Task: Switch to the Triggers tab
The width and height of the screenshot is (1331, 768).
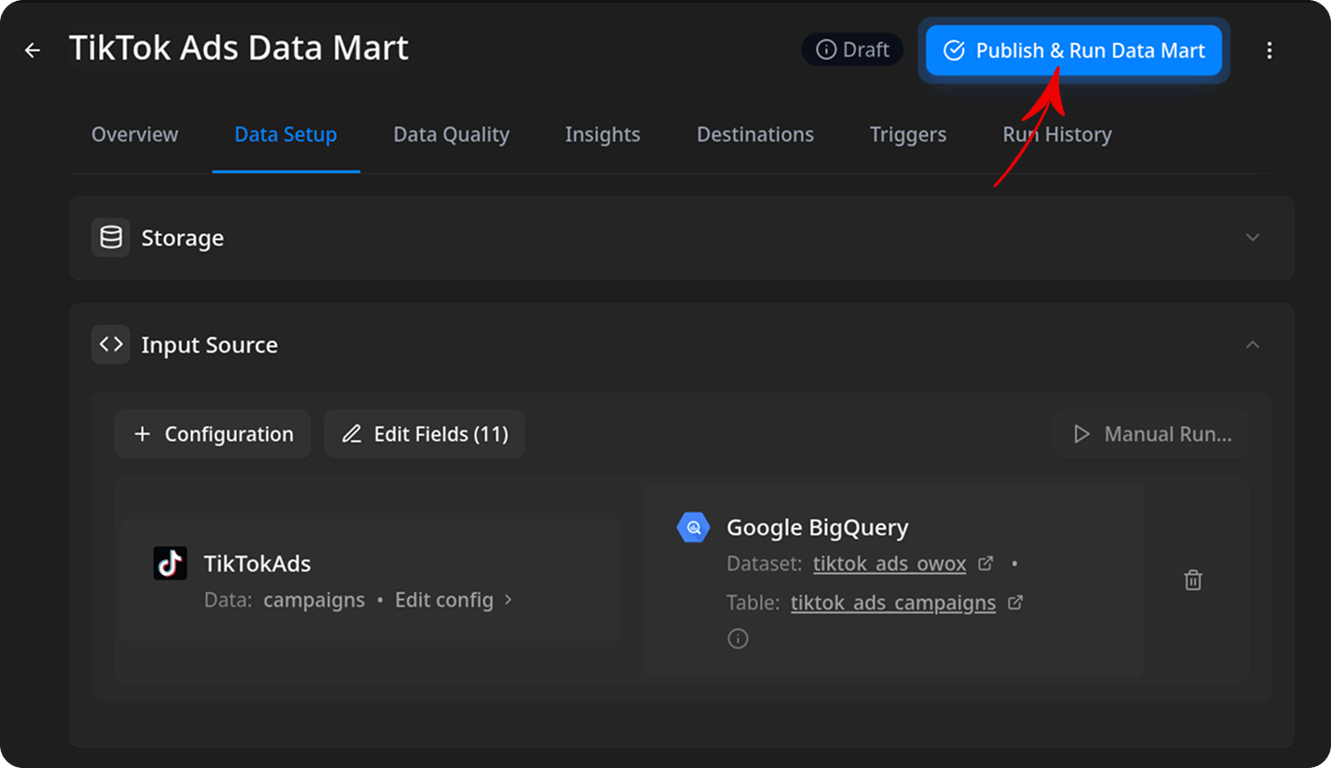Action: [908, 135]
